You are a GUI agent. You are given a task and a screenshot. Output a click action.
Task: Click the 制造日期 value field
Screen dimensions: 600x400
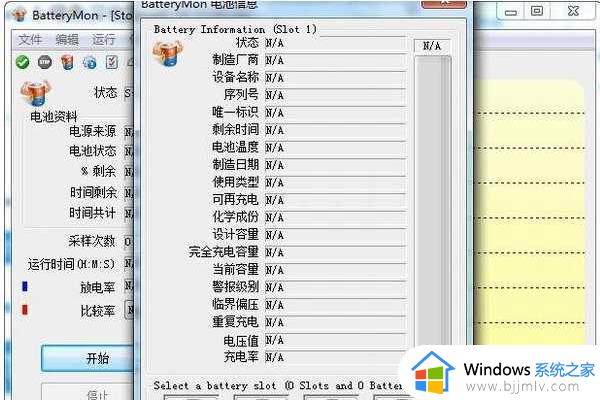coord(335,165)
